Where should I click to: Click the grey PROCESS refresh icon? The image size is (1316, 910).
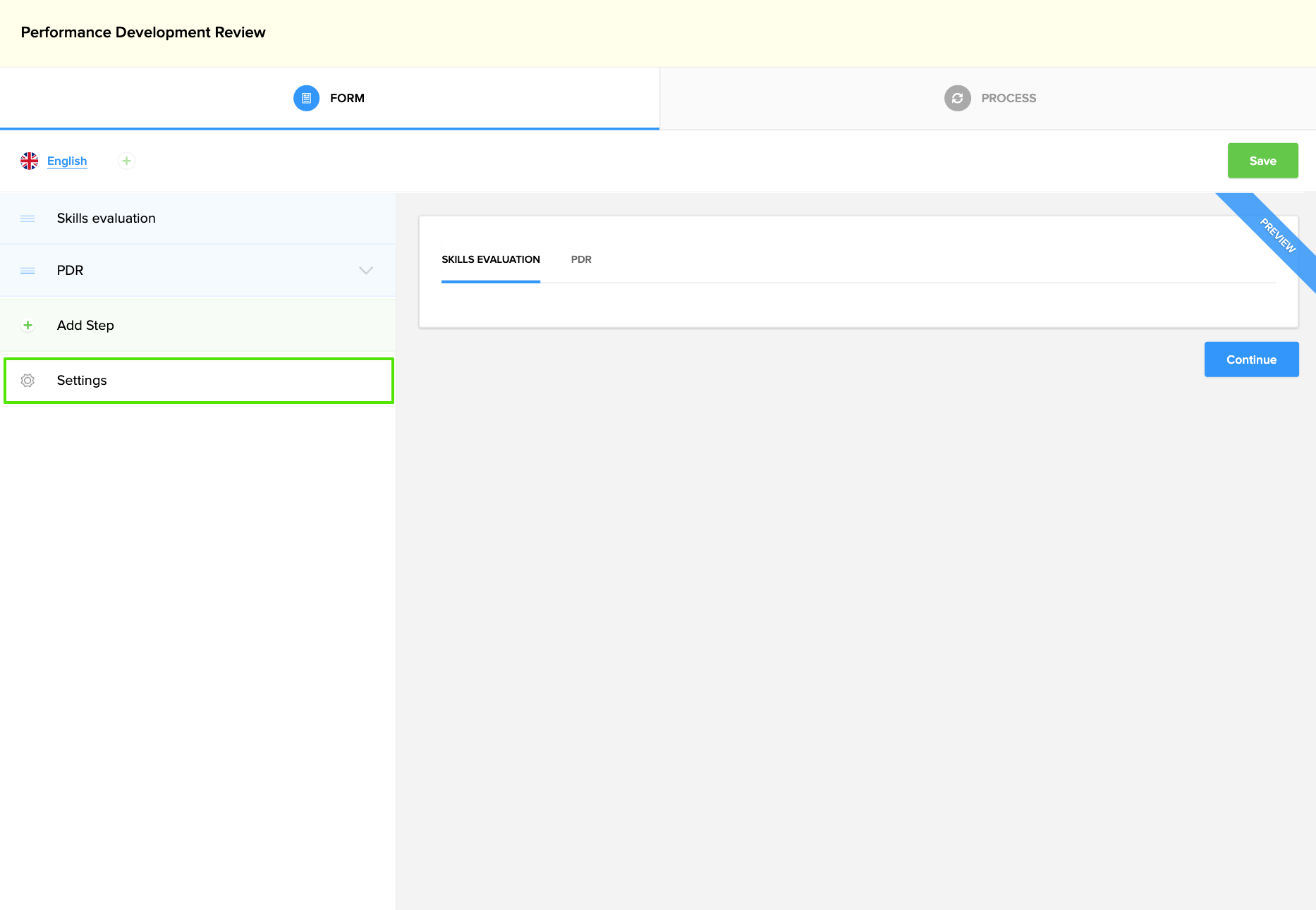(x=957, y=98)
